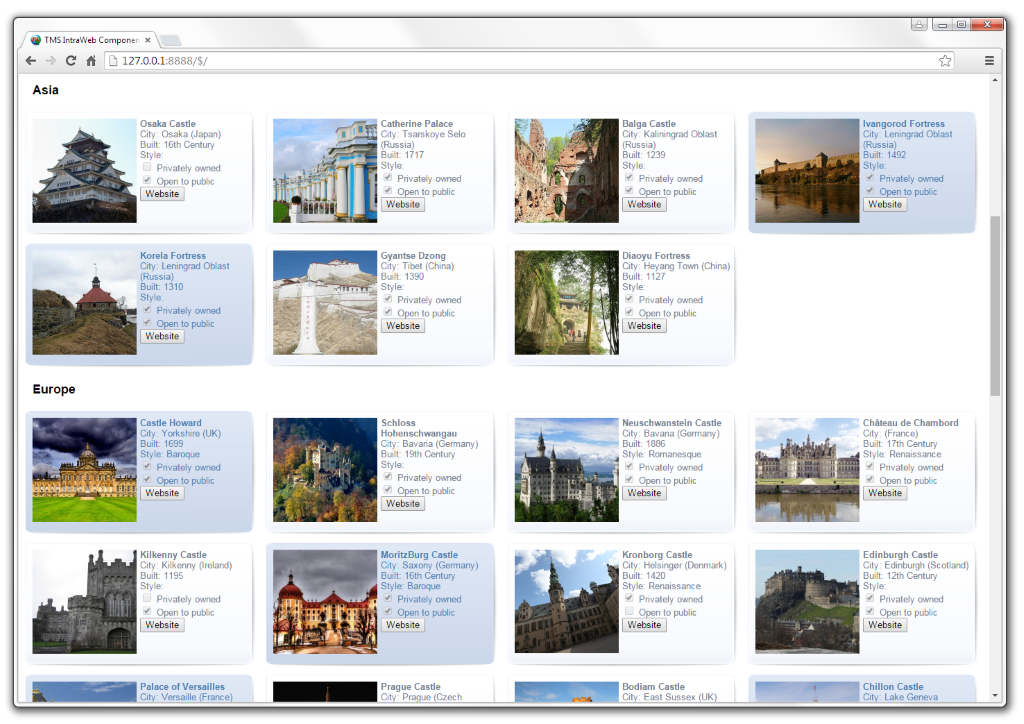Reload the page with refresh icon
Screen dimensions: 1024x724
(x=71, y=61)
